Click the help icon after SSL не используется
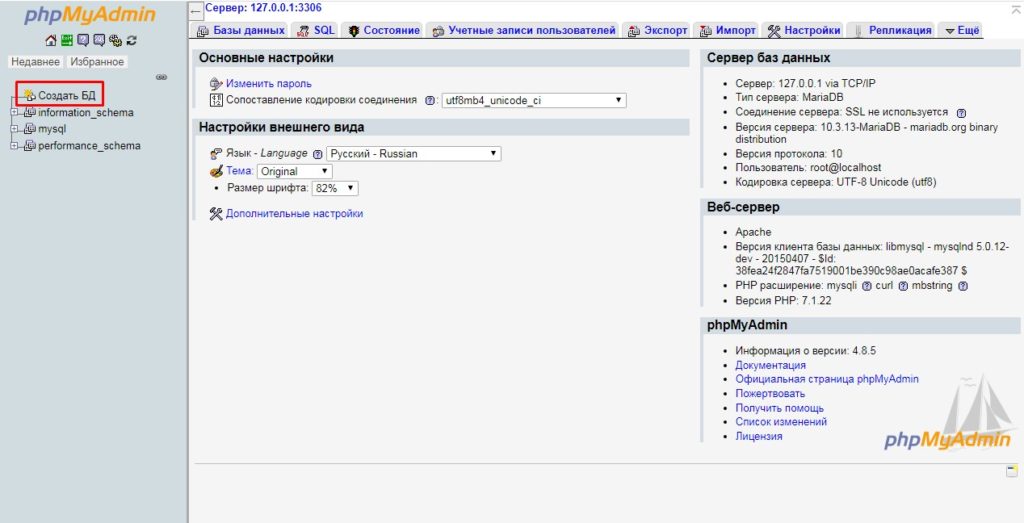The image size is (1024, 523). tap(961, 113)
